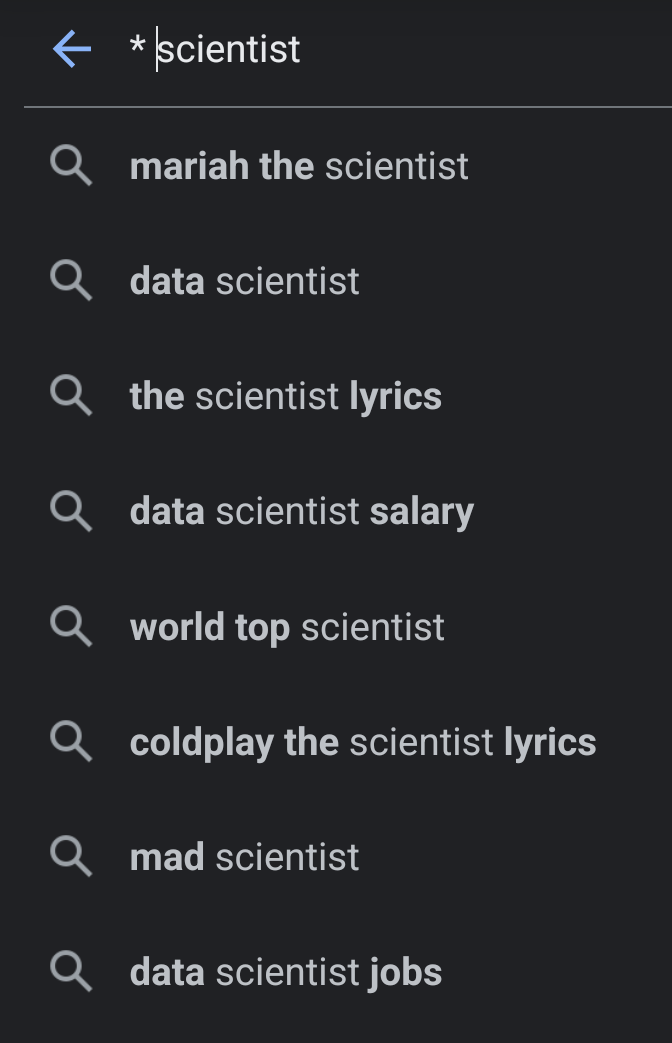Tap the blue back arrow
This screenshot has height=1043, width=672.
click(x=72, y=48)
